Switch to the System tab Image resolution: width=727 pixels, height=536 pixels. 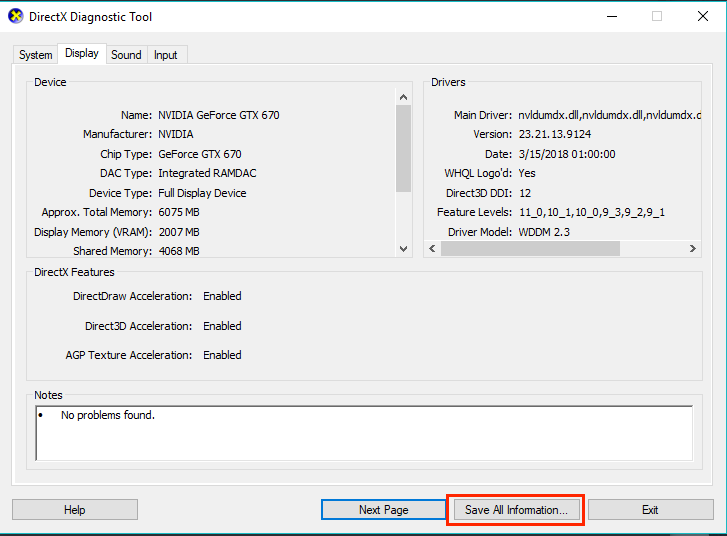pyautogui.click(x=35, y=55)
